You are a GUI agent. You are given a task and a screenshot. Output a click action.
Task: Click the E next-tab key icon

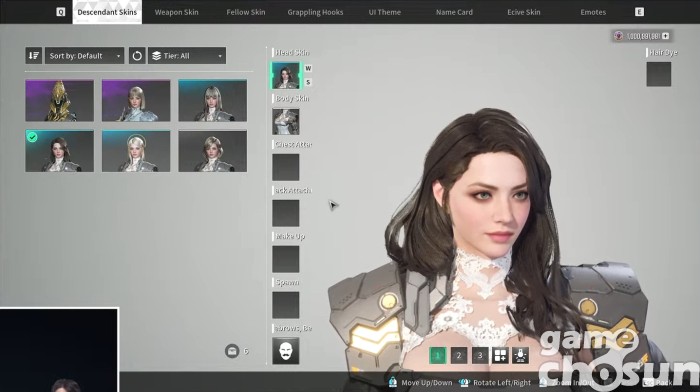coord(639,12)
